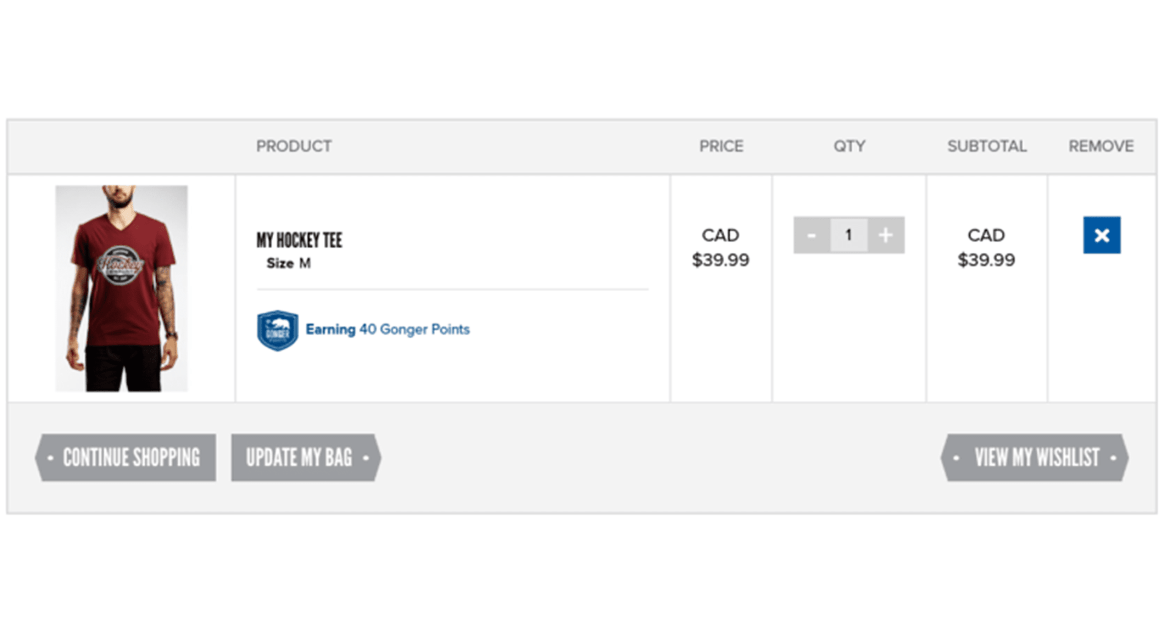Screen dimensions: 1170x634
Task: Click the hockey tee product thumbnail
Action: (x=121, y=287)
